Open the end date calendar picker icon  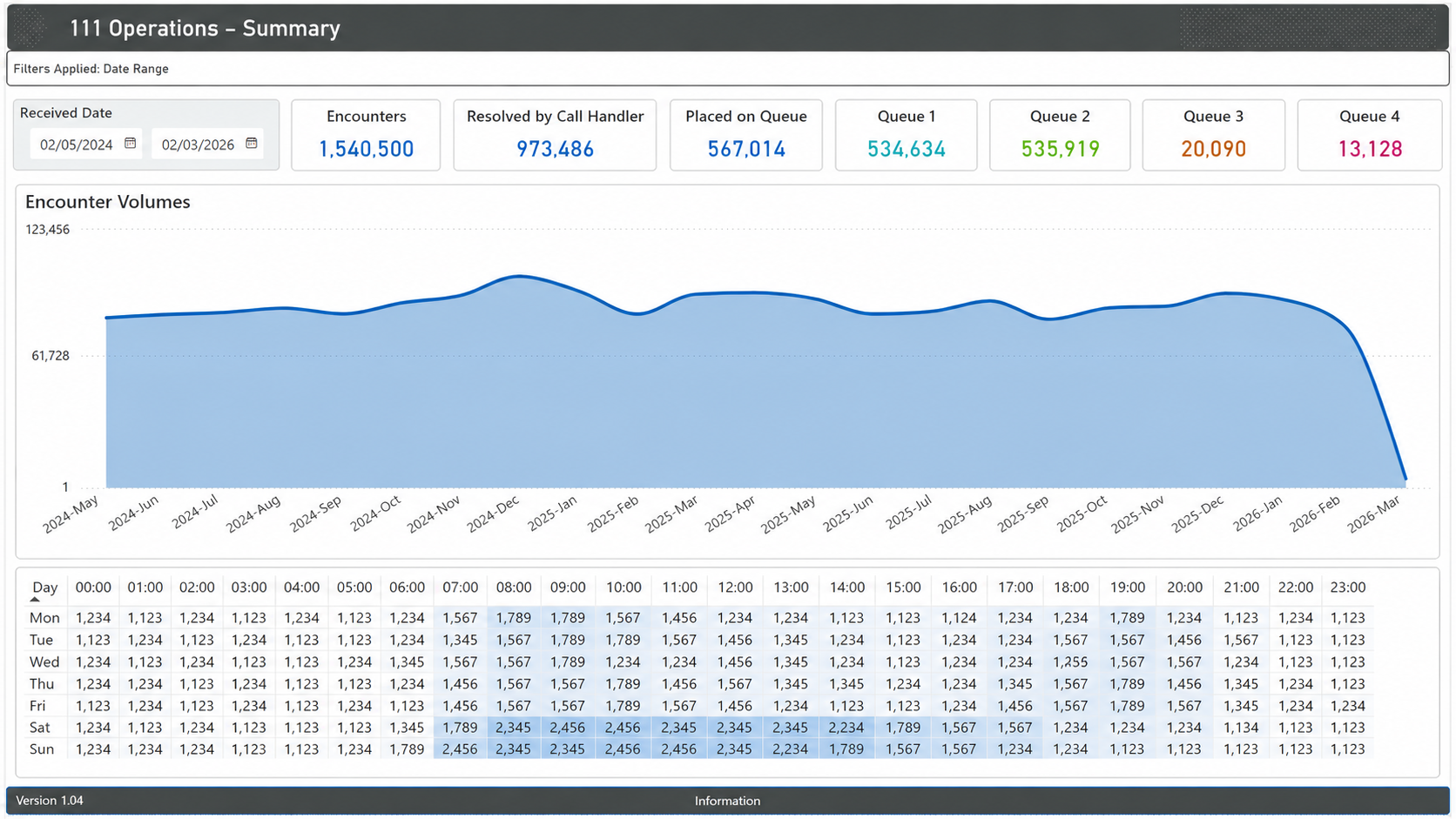(252, 144)
